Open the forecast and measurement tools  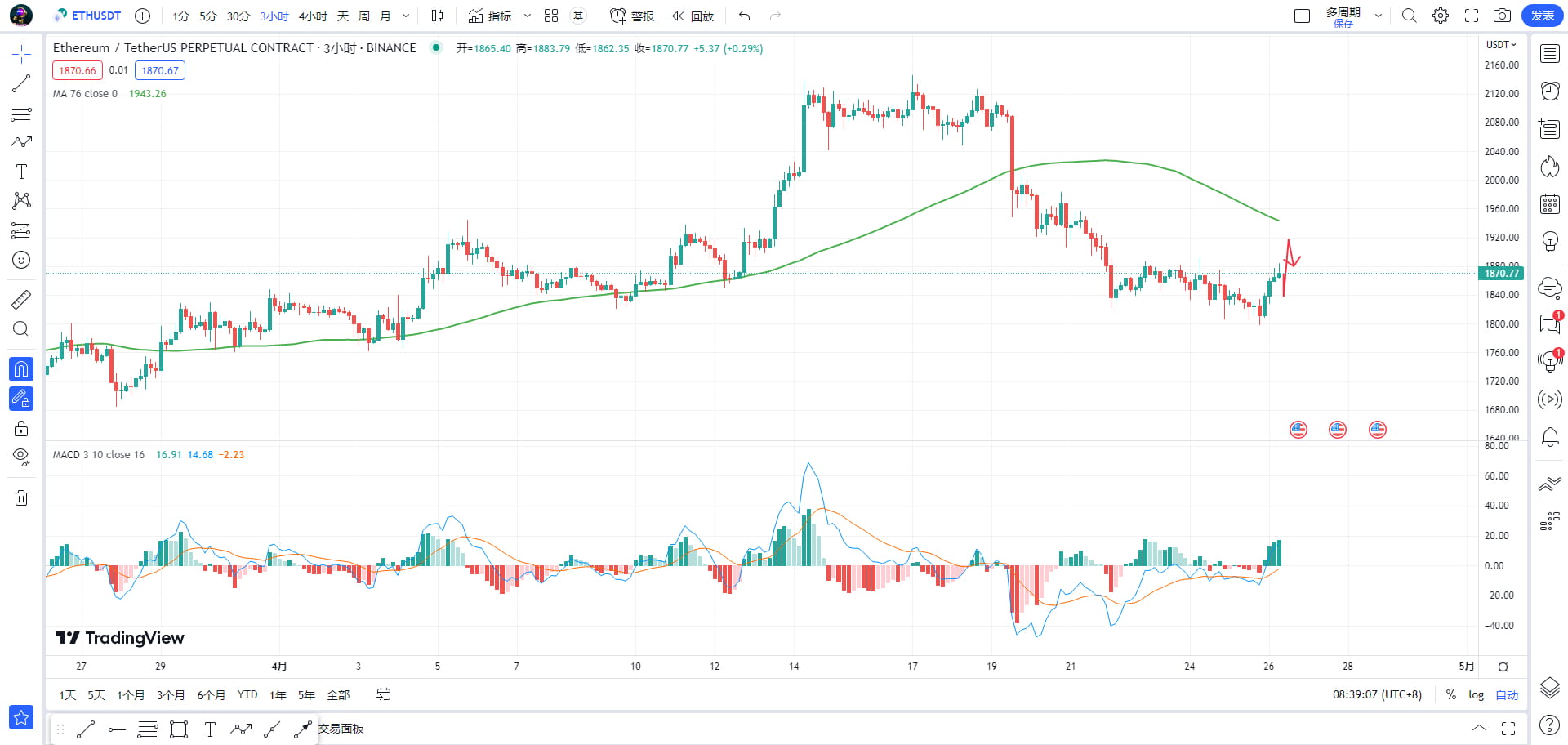(21, 230)
